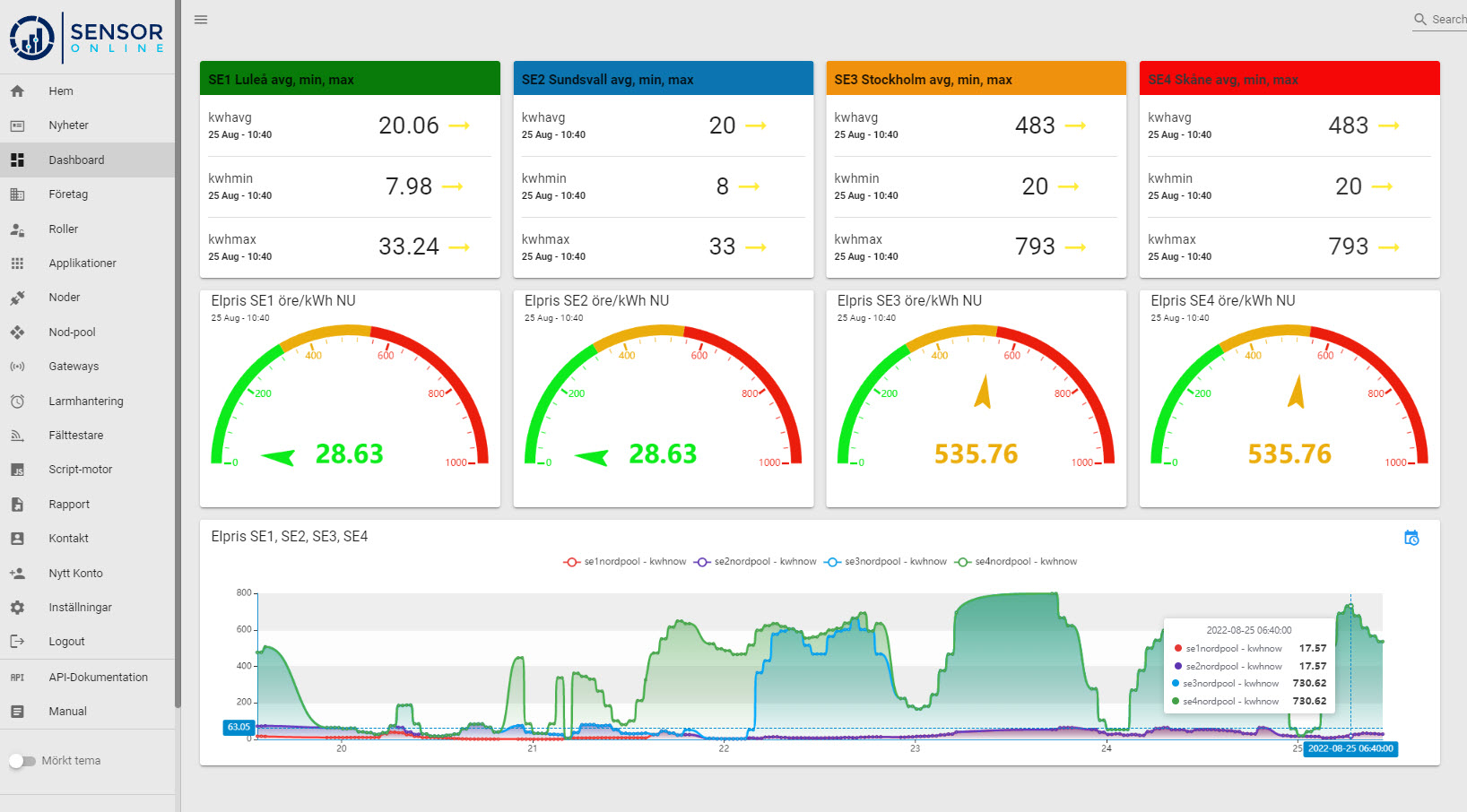1467x812 pixels.
Task: Click the Noder plug icon
Action: pos(17,298)
